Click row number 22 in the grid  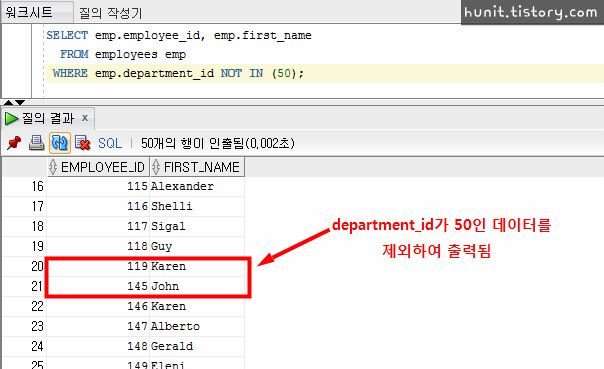pos(24,307)
